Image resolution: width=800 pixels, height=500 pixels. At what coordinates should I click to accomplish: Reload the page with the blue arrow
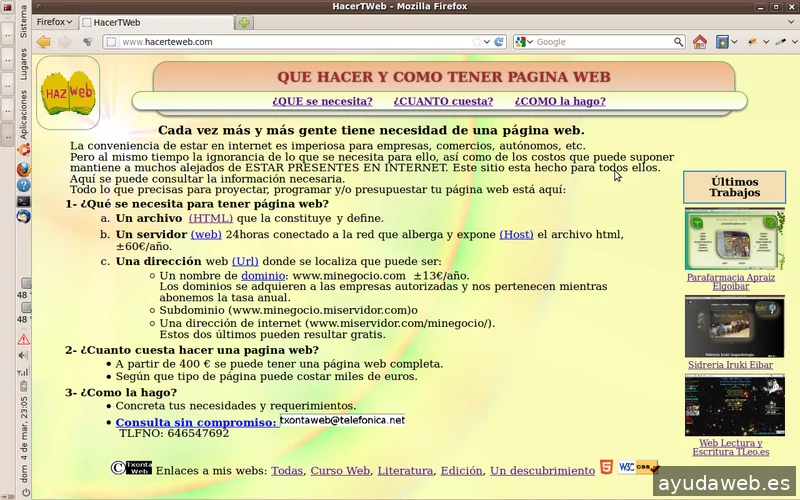click(x=499, y=42)
